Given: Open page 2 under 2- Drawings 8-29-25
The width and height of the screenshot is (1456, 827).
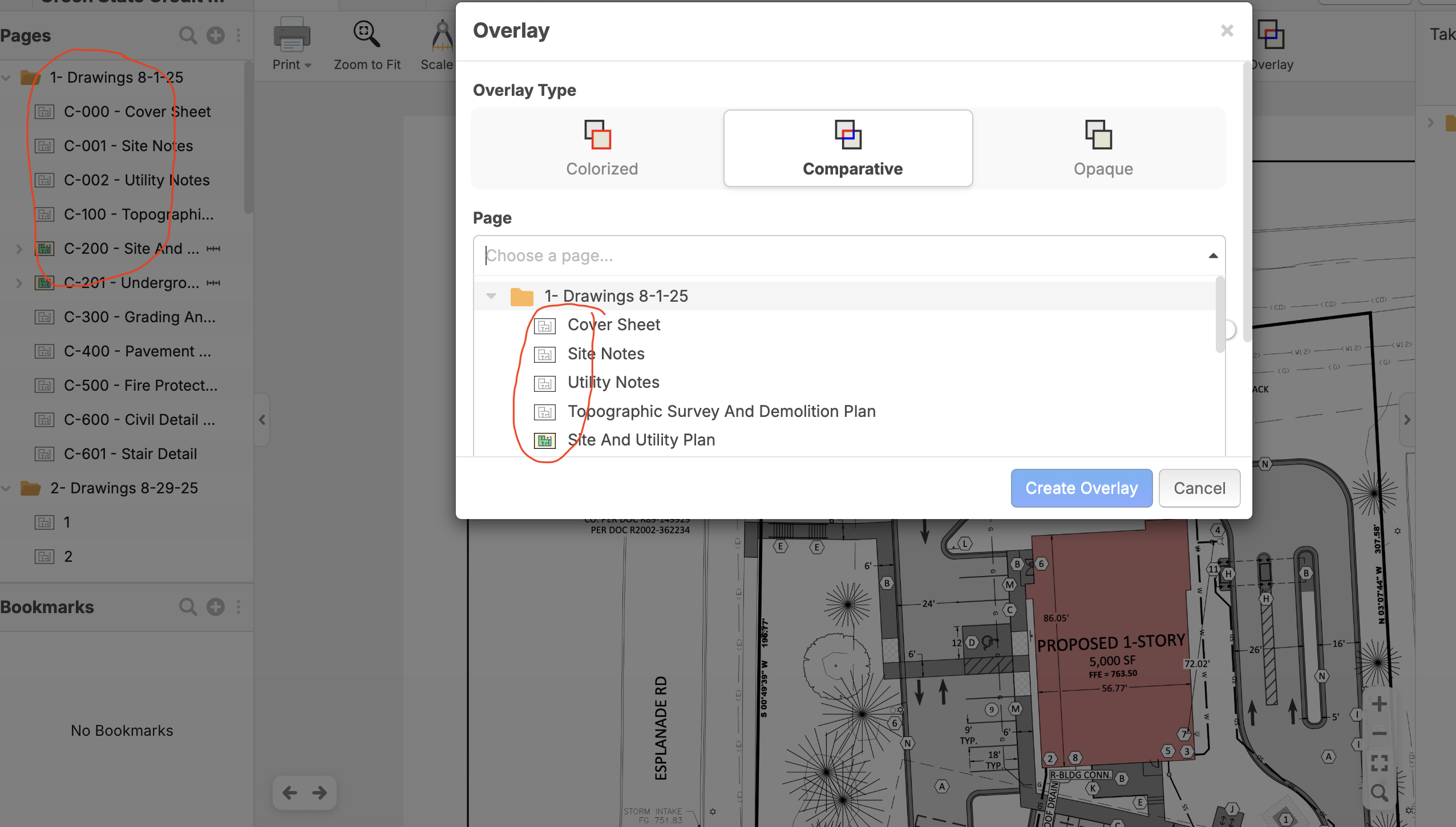Looking at the screenshot, I should click(x=68, y=557).
